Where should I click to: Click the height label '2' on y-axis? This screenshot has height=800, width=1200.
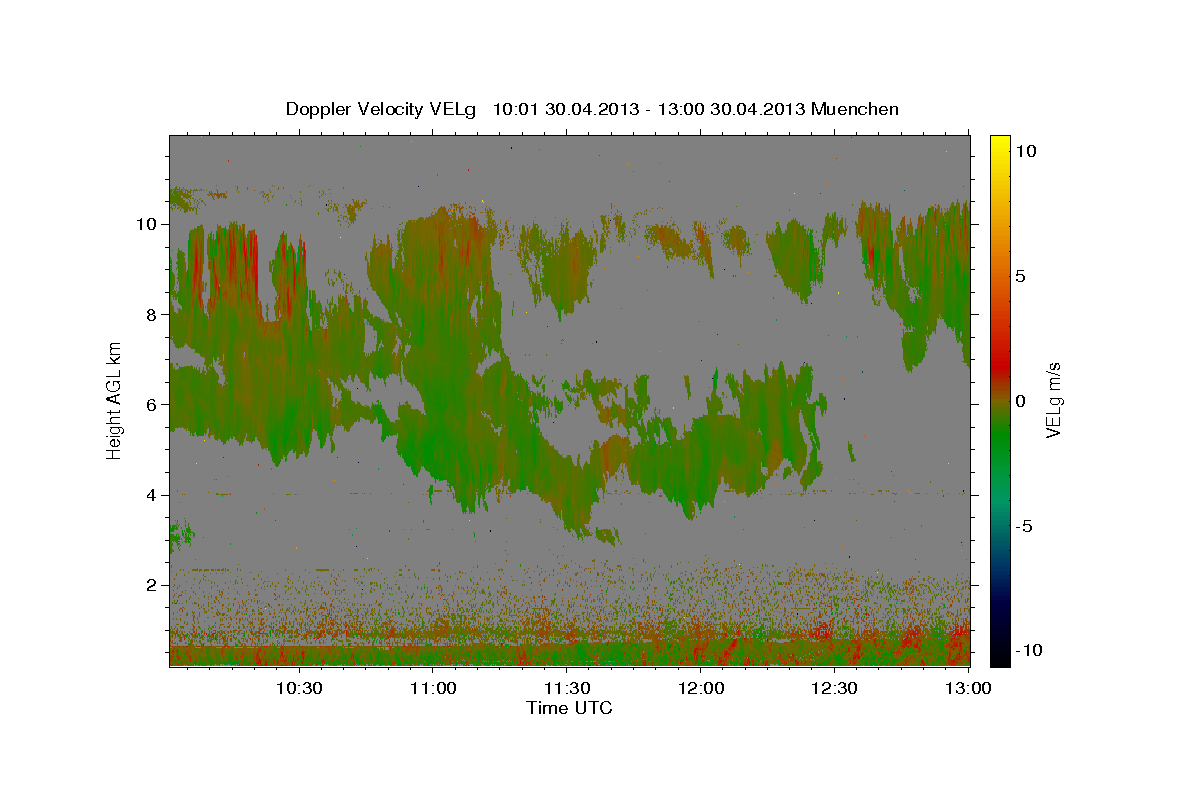point(151,584)
